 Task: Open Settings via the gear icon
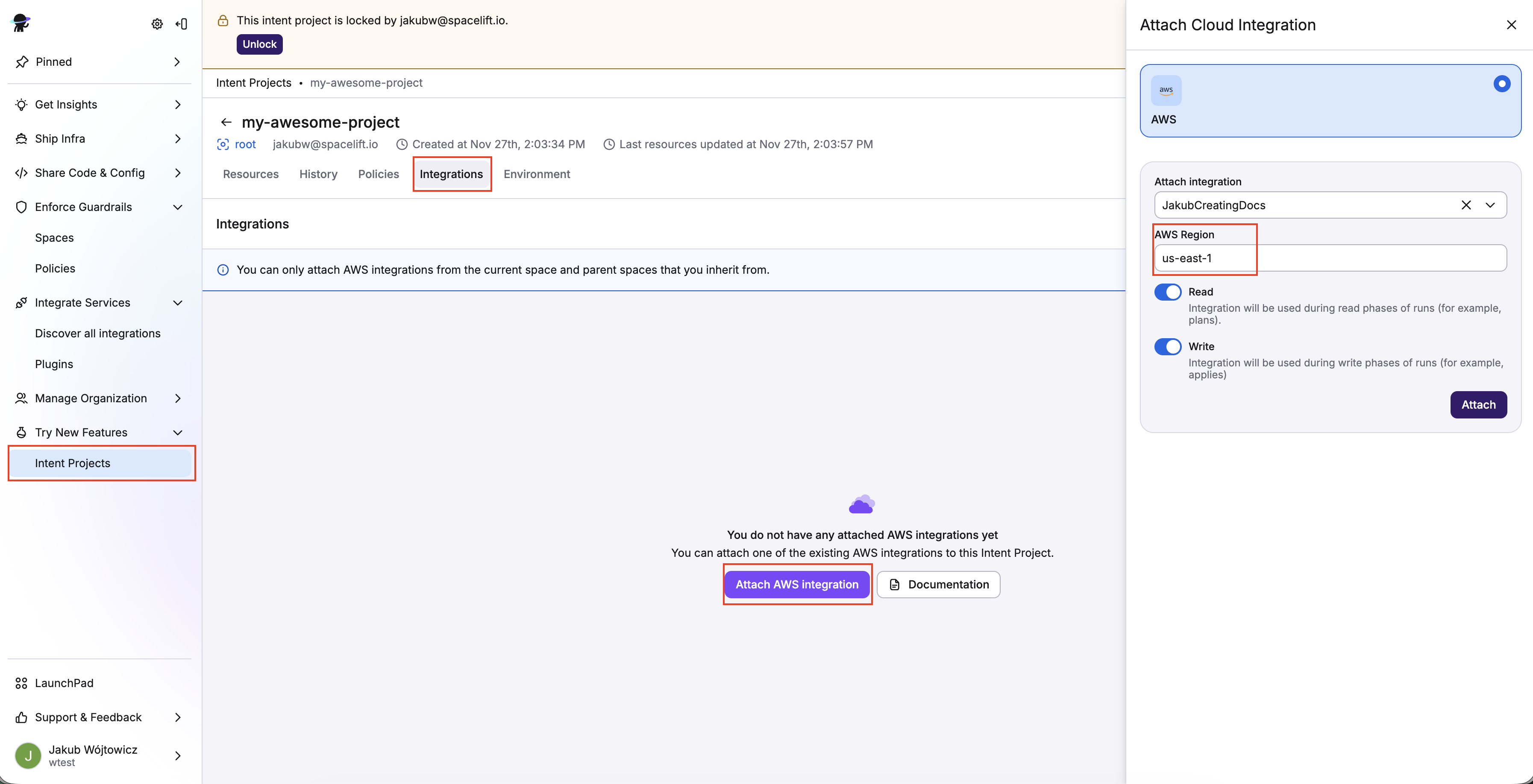click(x=156, y=24)
